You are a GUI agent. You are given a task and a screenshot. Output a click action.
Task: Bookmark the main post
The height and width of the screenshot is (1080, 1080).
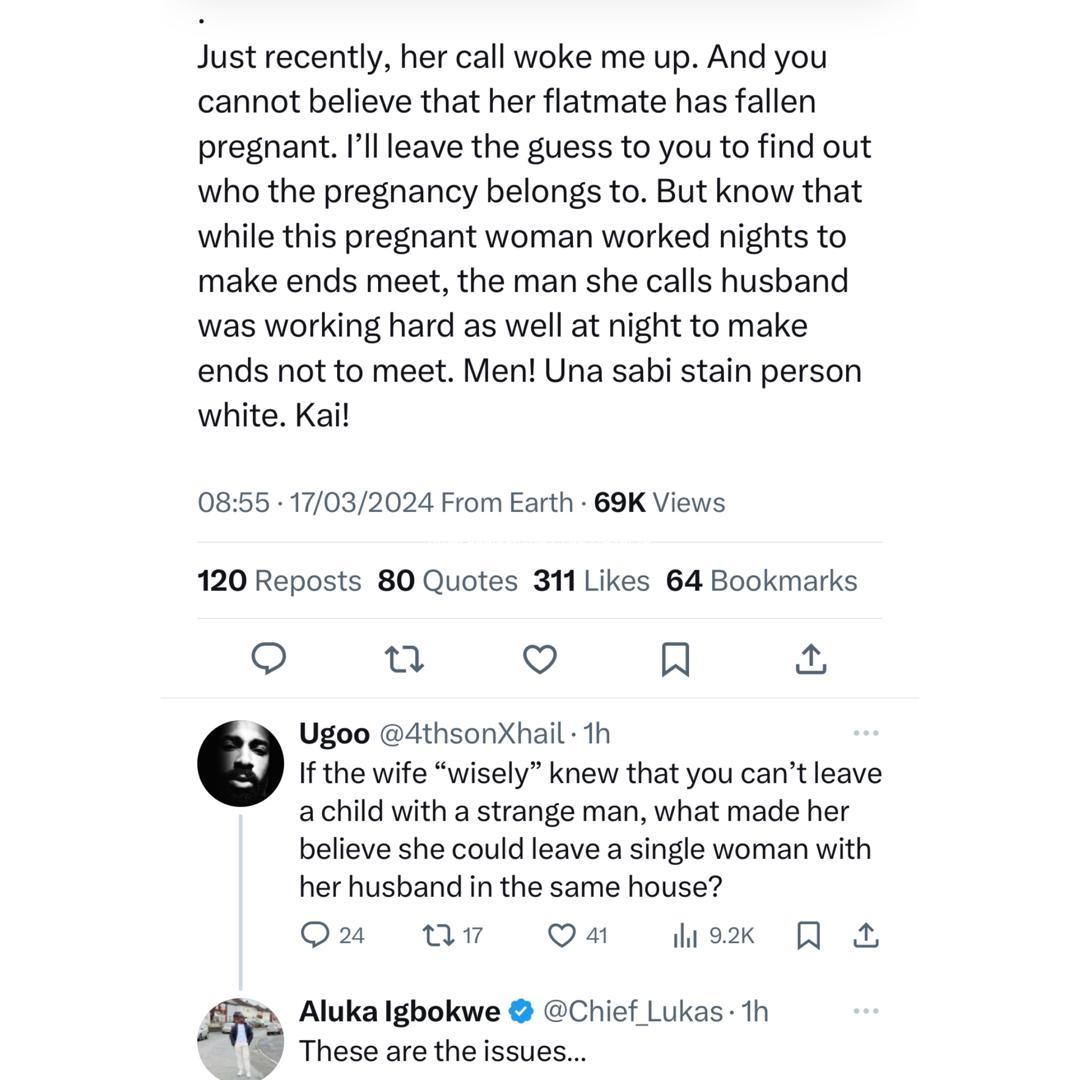(676, 659)
